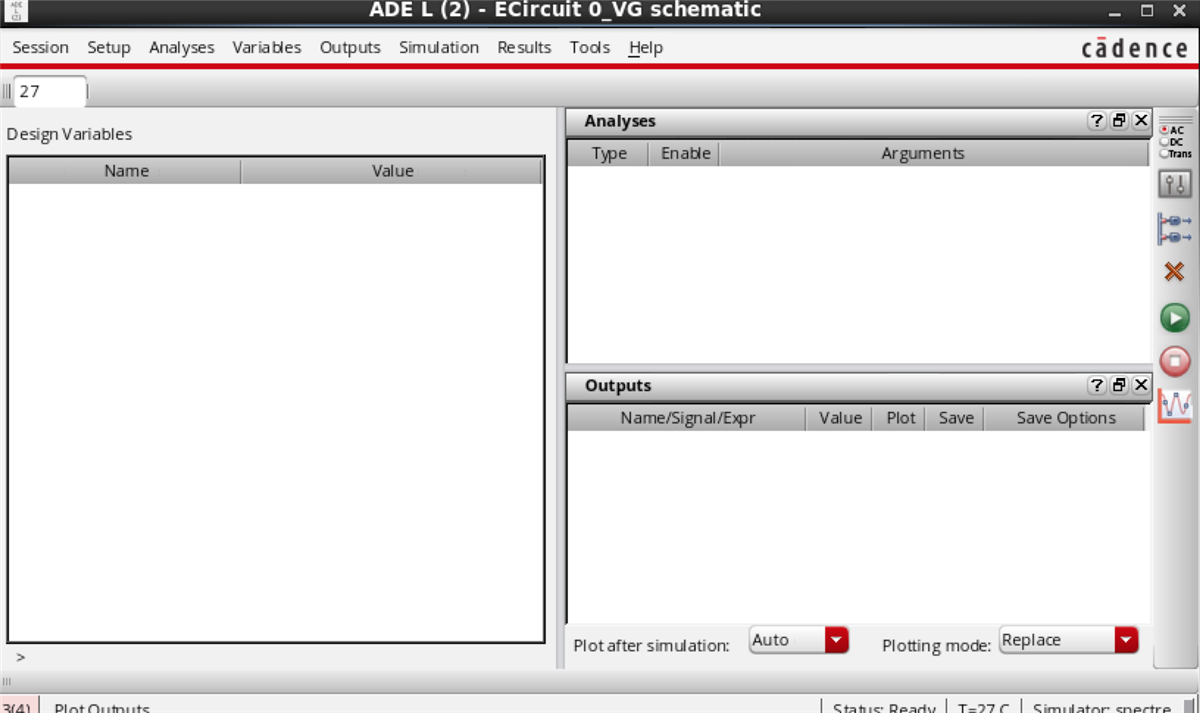Undock the Outputs panel
The height and width of the screenshot is (713, 1200).
coord(1119,386)
